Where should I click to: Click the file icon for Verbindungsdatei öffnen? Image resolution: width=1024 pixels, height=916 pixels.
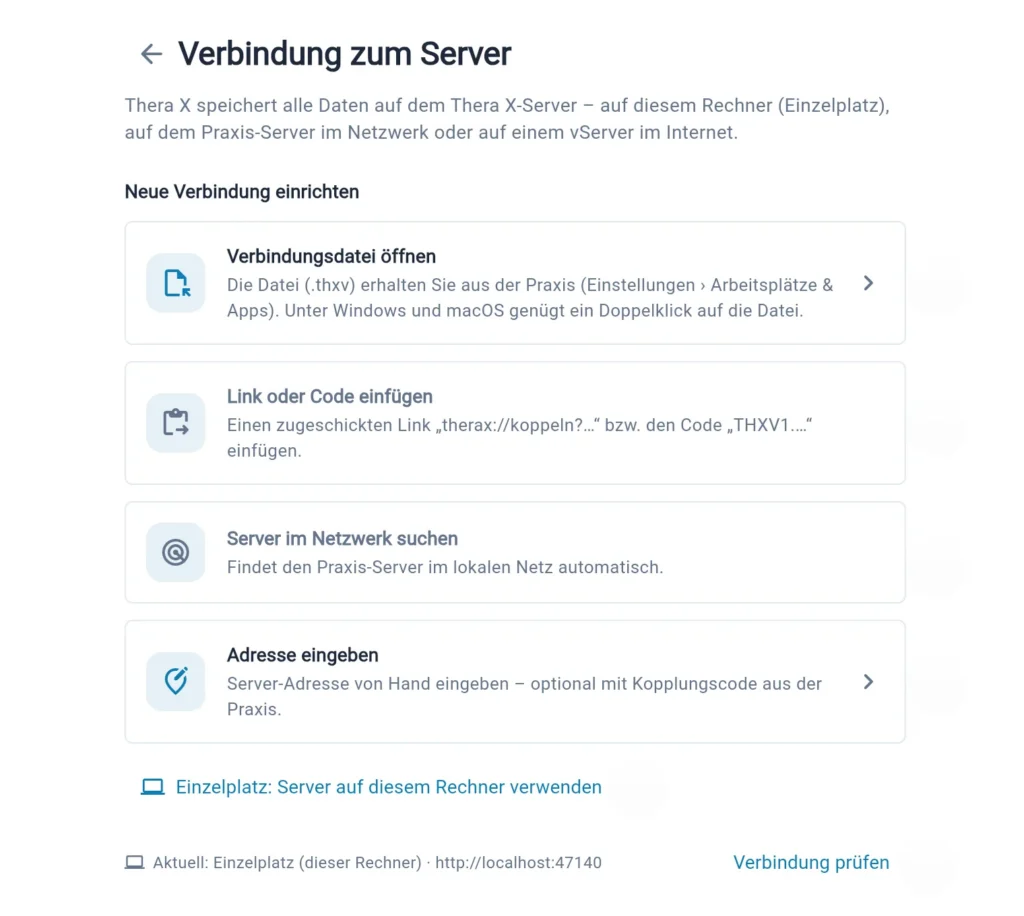tap(176, 283)
